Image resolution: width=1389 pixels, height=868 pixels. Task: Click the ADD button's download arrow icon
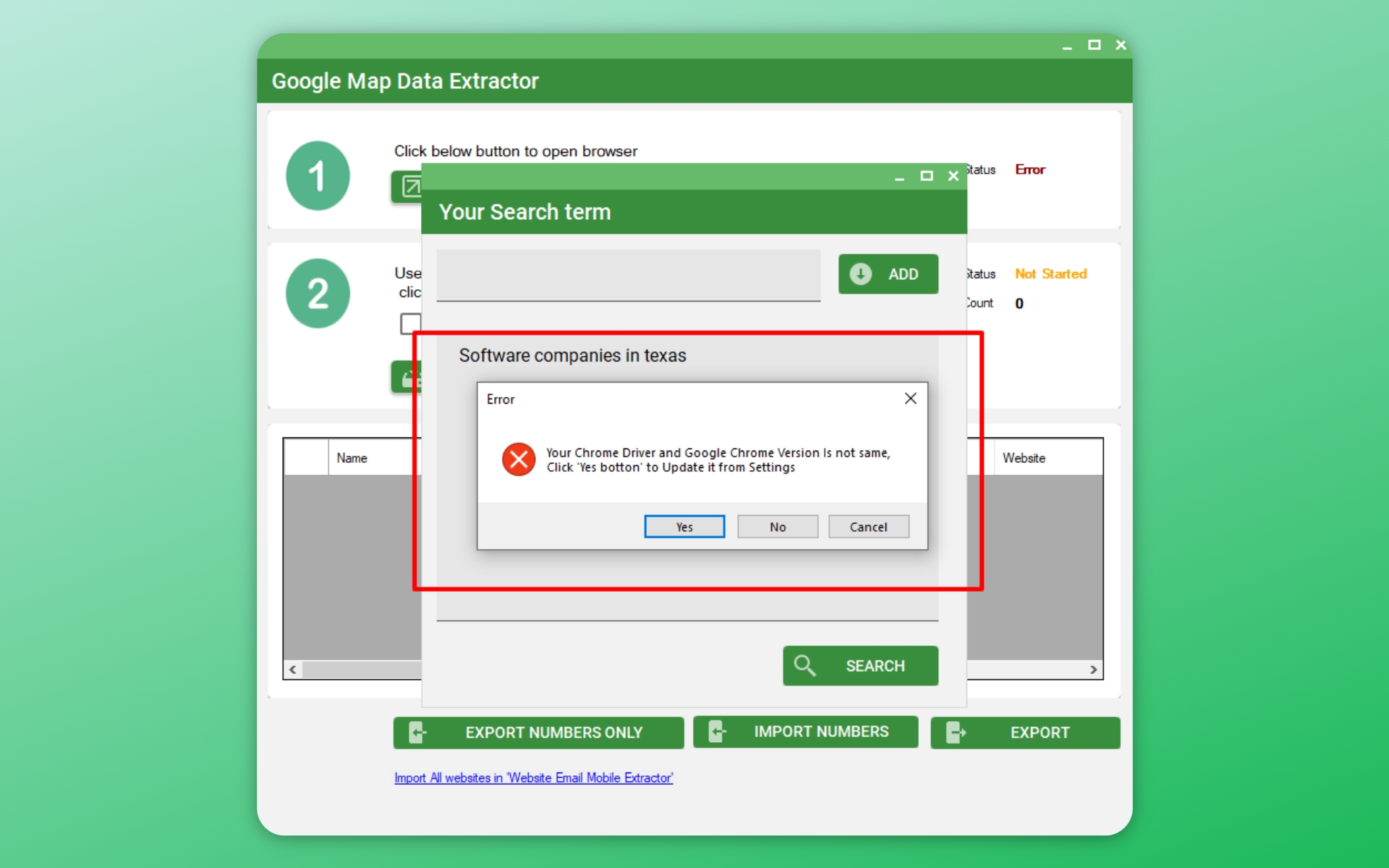point(860,274)
